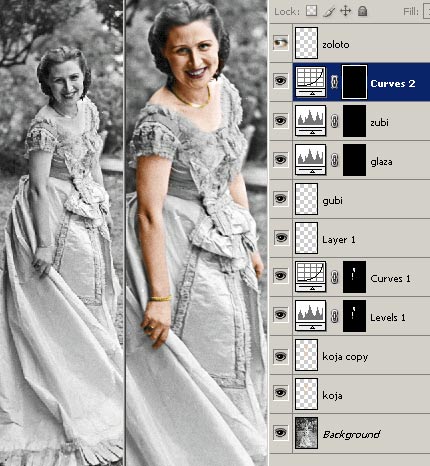The image size is (430, 466).
Task: Hide the koja copy layer
Action: pyautogui.click(x=281, y=356)
